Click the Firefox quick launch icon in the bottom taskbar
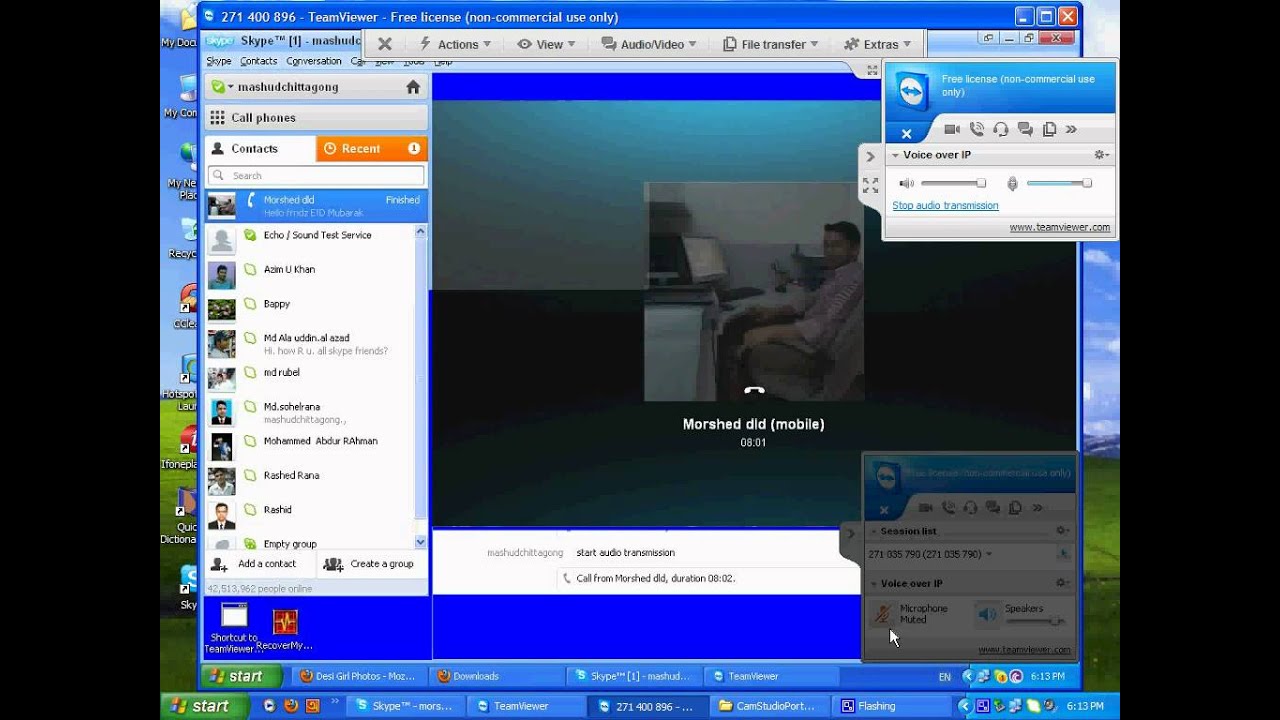The height and width of the screenshot is (720, 1280). click(x=291, y=706)
